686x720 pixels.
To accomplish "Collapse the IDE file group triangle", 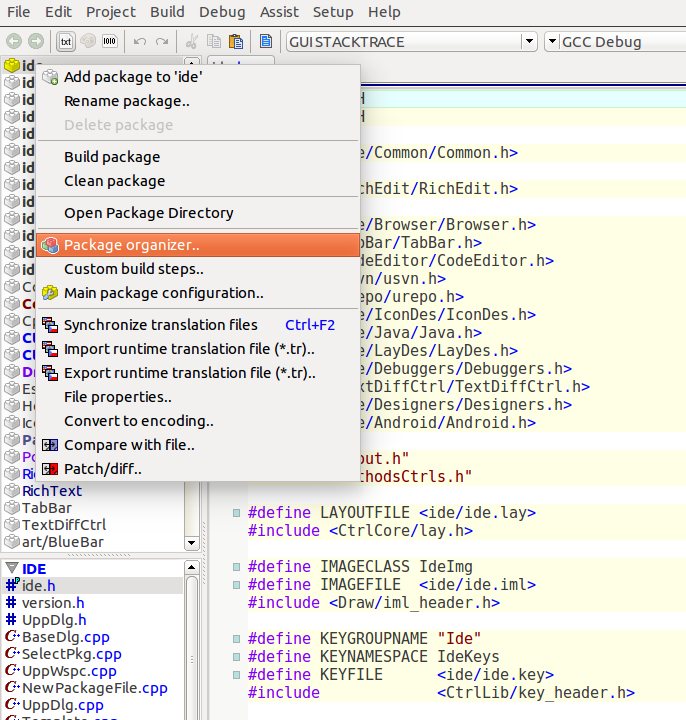I will pos(12,568).
